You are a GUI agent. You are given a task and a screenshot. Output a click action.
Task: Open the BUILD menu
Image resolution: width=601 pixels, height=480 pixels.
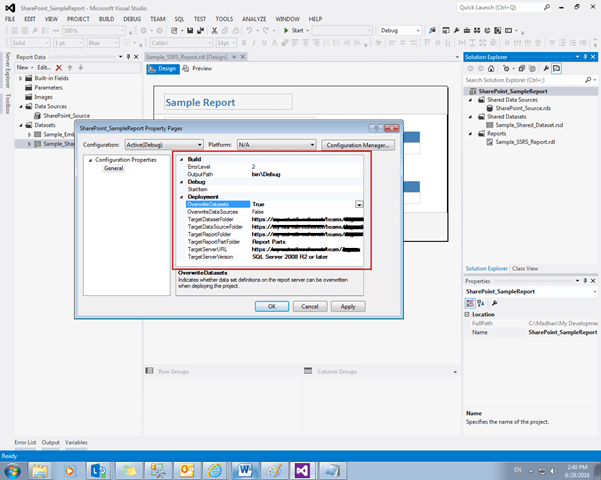pyautogui.click(x=107, y=19)
